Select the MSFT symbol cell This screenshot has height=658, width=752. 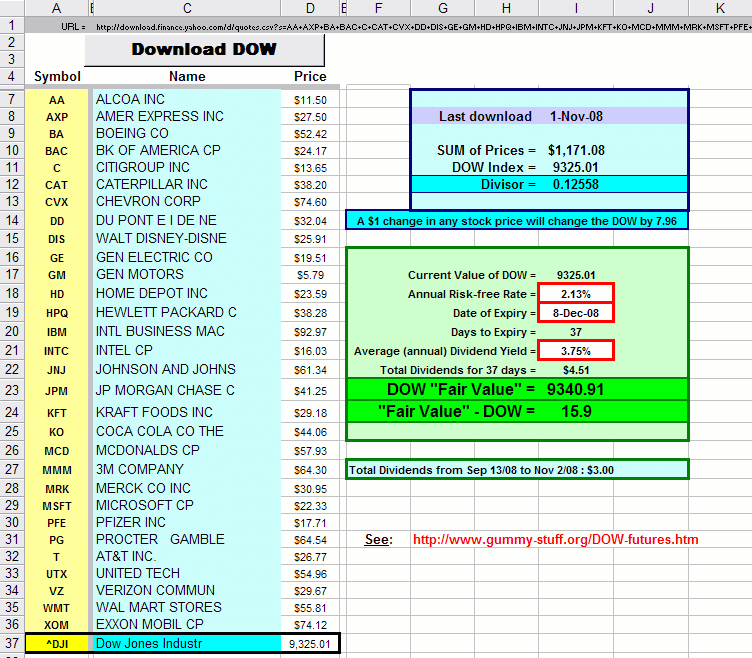57,506
